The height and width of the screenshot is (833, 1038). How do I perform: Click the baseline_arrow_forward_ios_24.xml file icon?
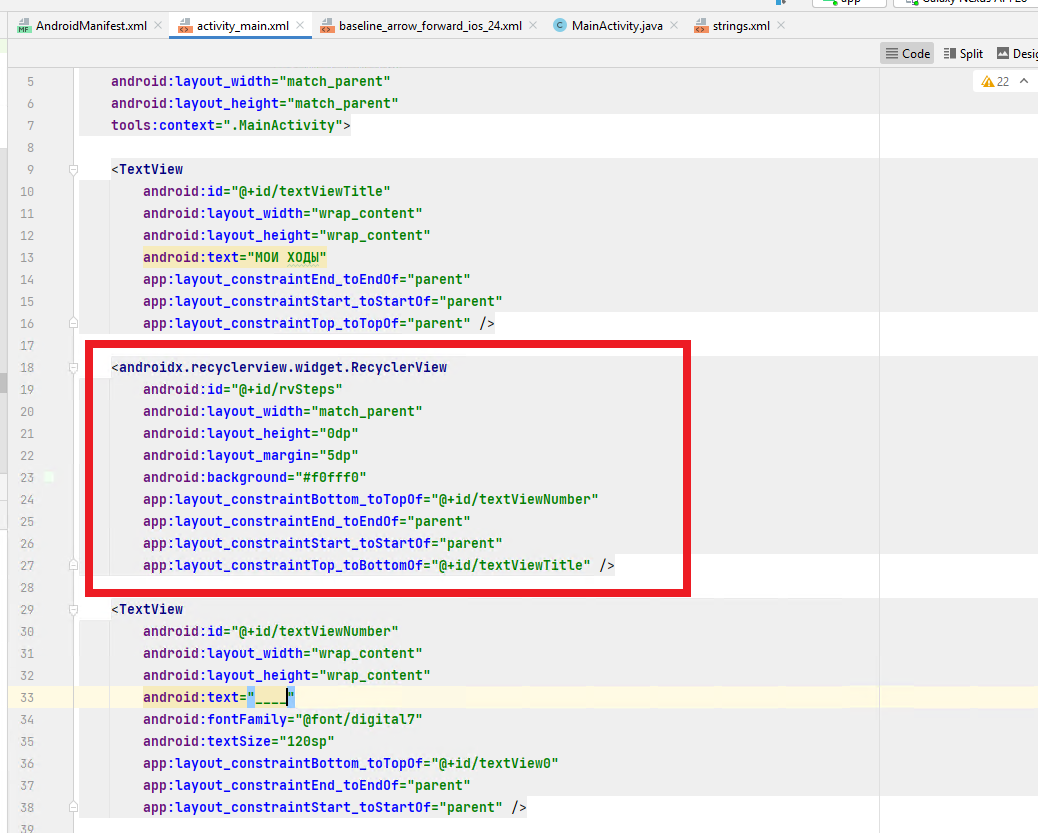pos(327,26)
